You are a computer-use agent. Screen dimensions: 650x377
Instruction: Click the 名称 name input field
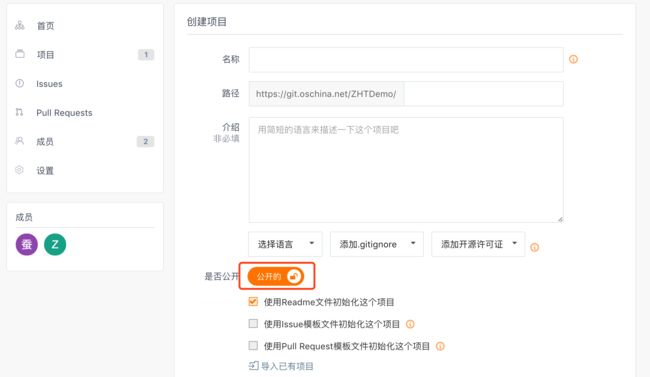pos(406,60)
